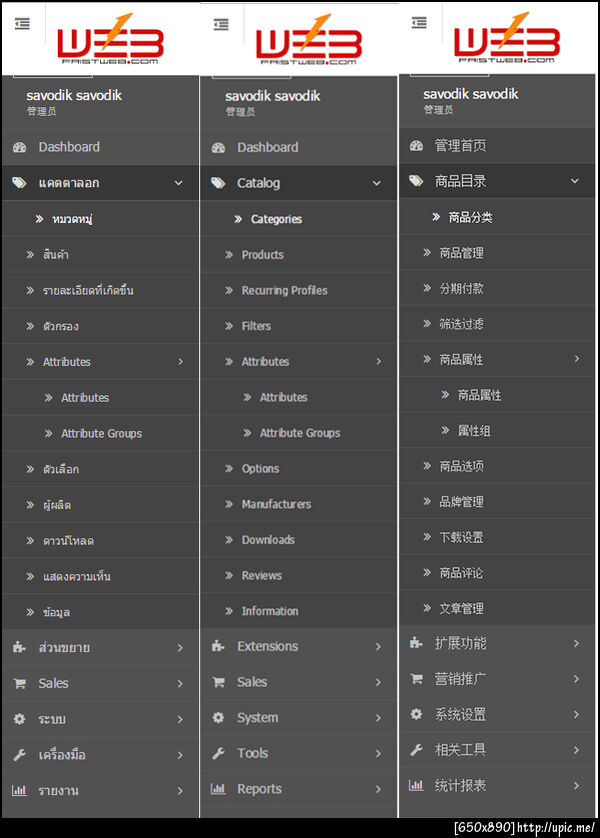Click the Reports bar chart icon in English panel
This screenshot has height=838, width=600.
coord(219,789)
